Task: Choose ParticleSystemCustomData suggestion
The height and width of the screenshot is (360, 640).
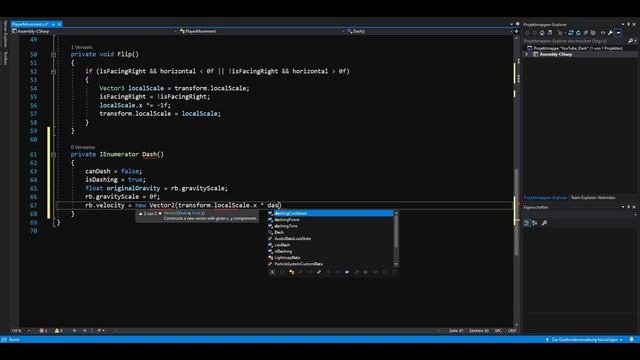Action: click(x=331, y=264)
